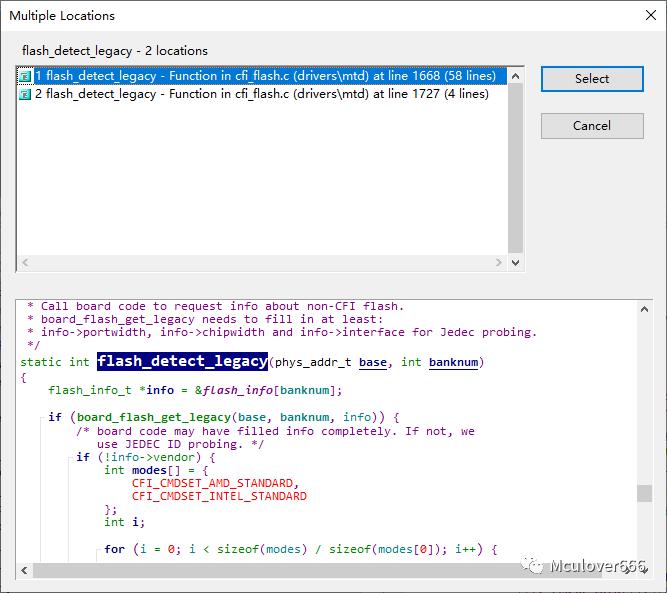Click 'if (!info->vendor)' line
The image size is (667, 593).
[x=146, y=457]
